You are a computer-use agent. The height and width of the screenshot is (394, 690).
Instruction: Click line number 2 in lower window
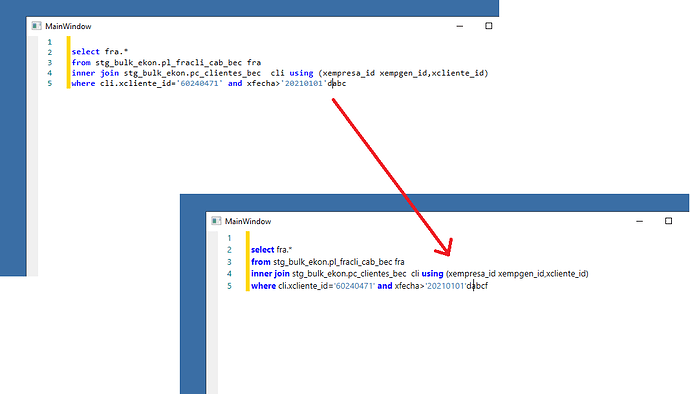[229, 250]
